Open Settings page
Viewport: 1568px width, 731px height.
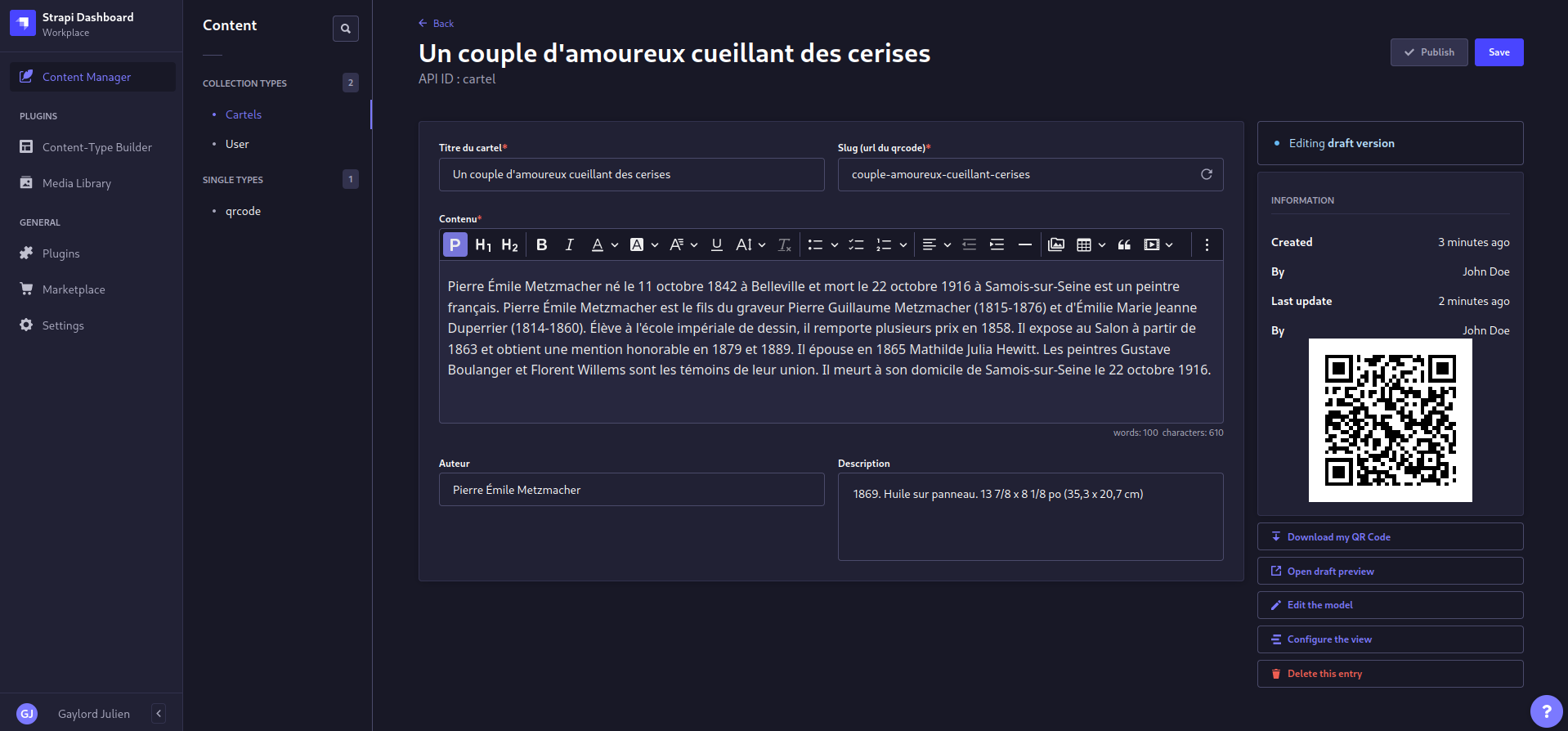pyautogui.click(x=92, y=325)
